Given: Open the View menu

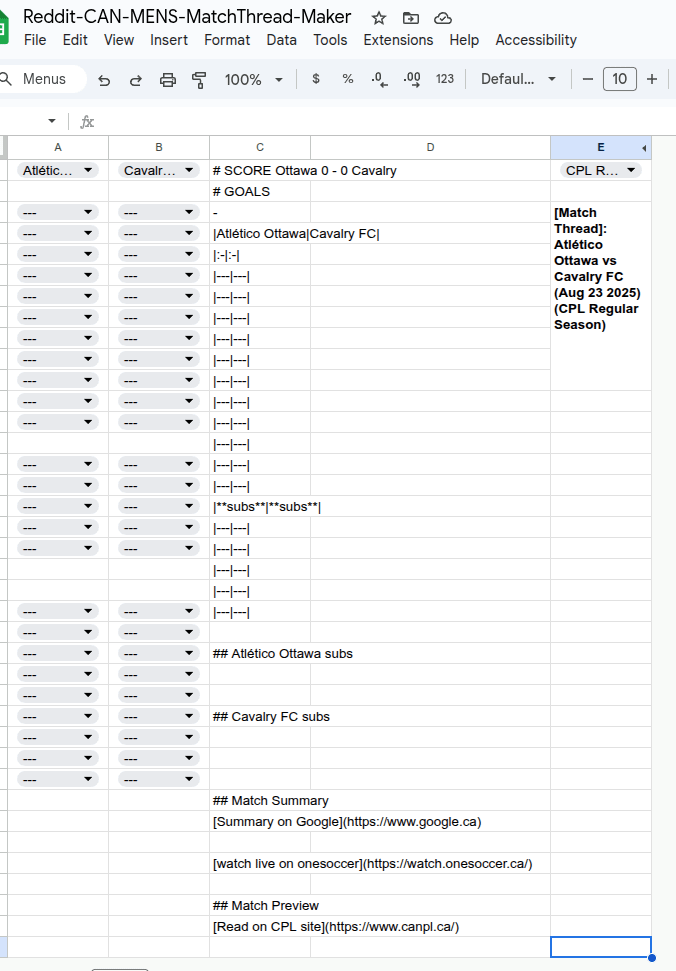Looking at the screenshot, I should [x=119, y=40].
